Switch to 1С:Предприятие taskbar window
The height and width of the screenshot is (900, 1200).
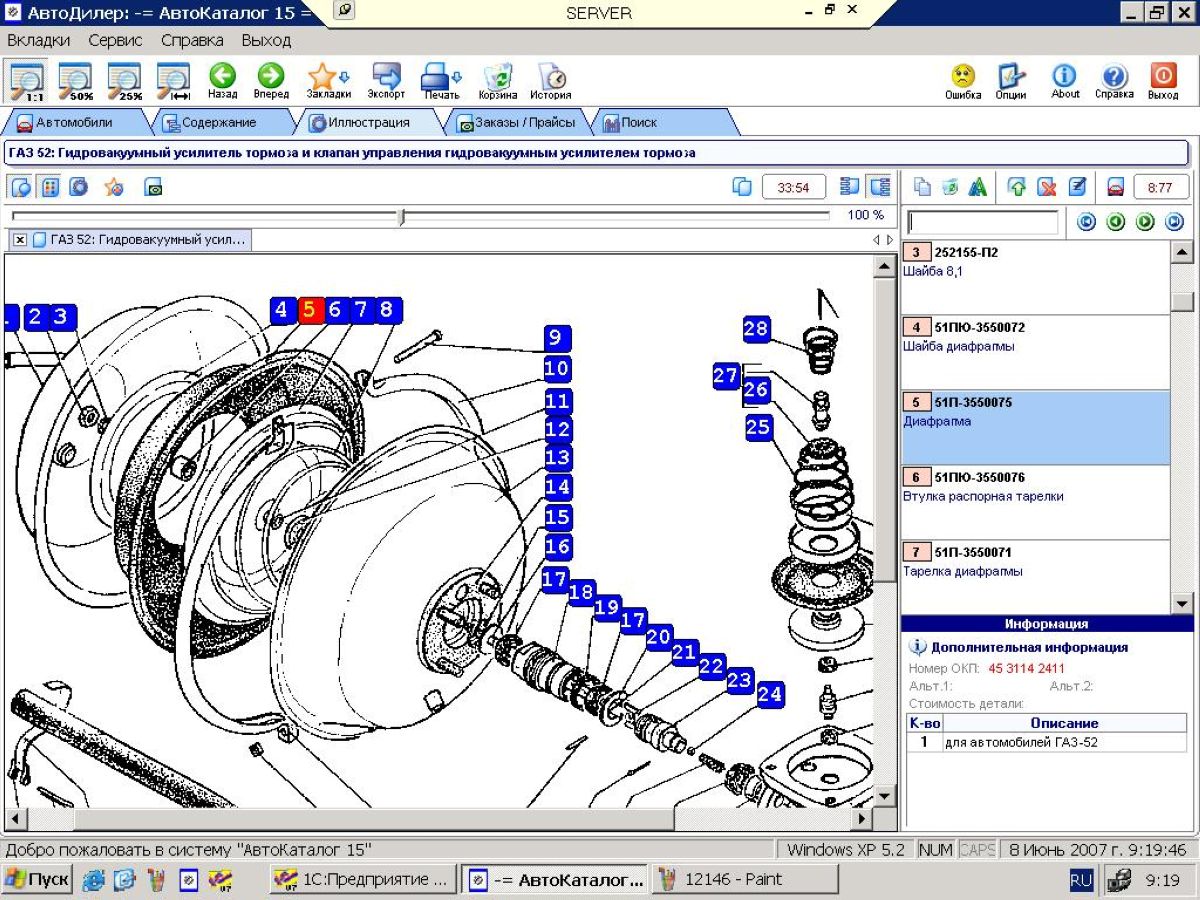click(x=364, y=880)
